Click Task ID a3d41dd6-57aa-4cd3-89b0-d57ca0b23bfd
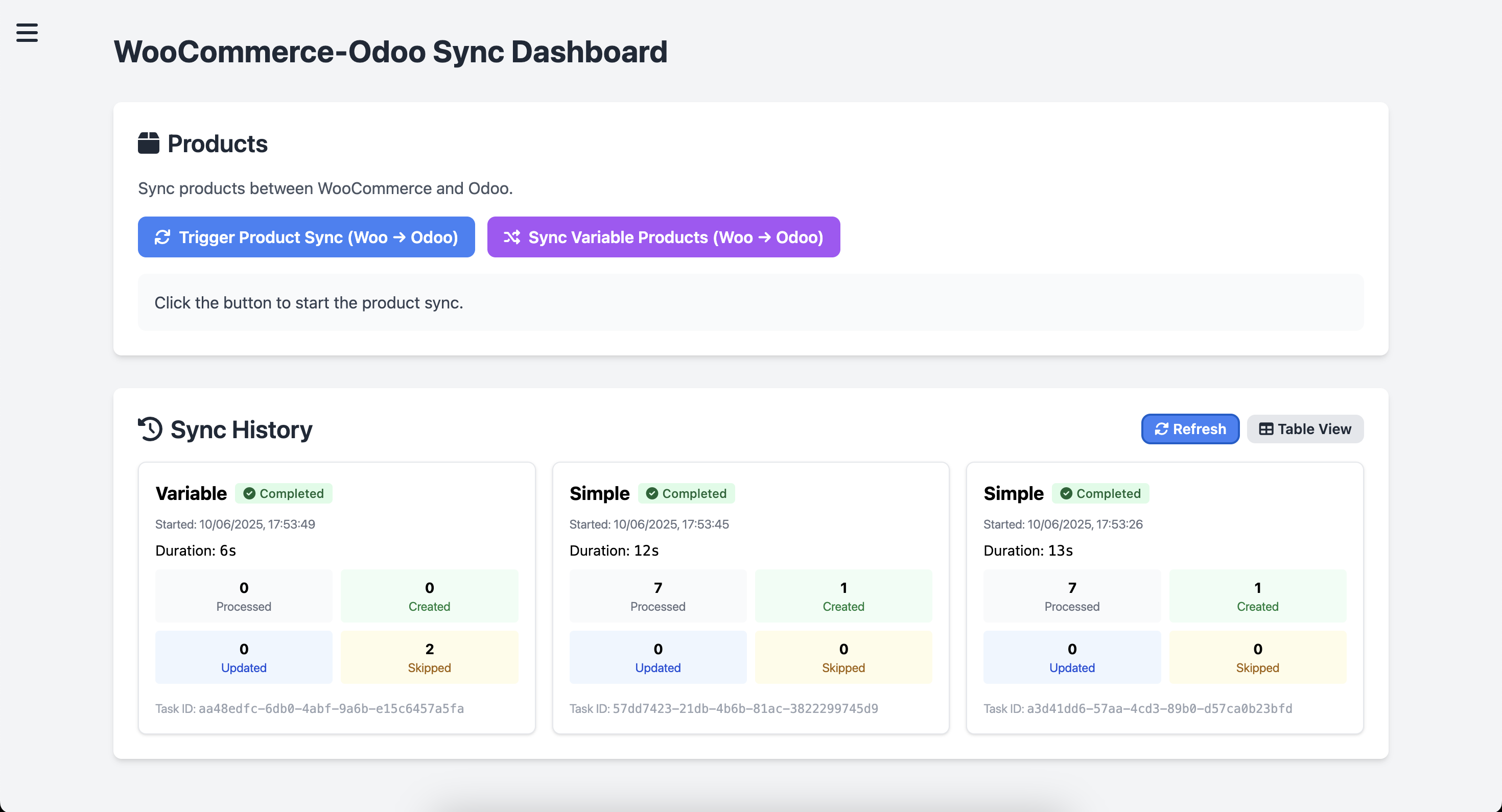Image resolution: width=1502 pixels, height=812 pixels. coord(1138,708)
